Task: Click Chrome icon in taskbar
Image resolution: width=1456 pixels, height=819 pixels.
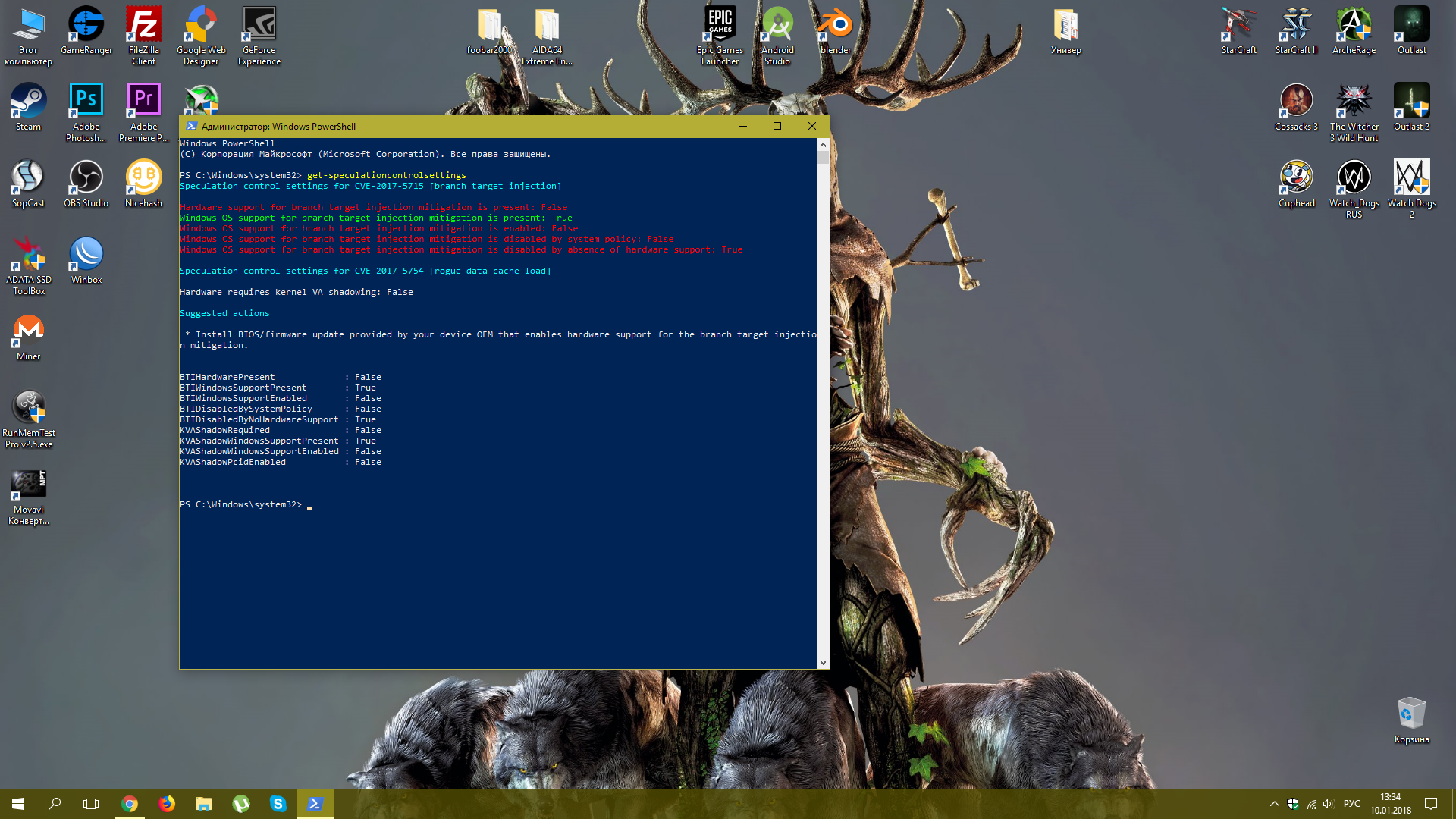Action: coord(130,804)
